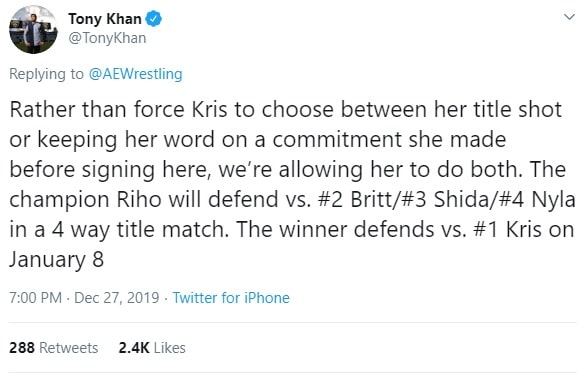Select the Dec 27, 2019 date
Viewport: 584px width, 376px height.
coord(117,298)
